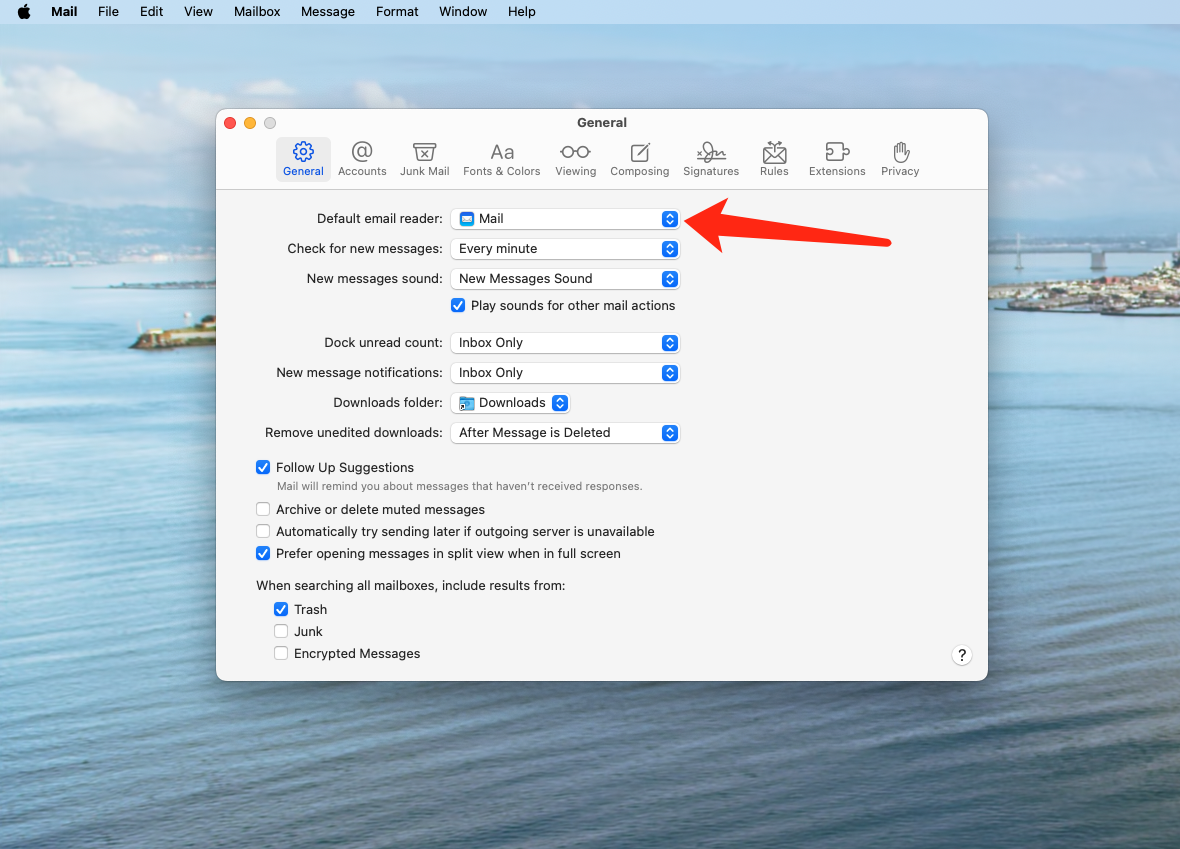Open the Privacy settings pane
The image size is (1180, 849).
900,159
